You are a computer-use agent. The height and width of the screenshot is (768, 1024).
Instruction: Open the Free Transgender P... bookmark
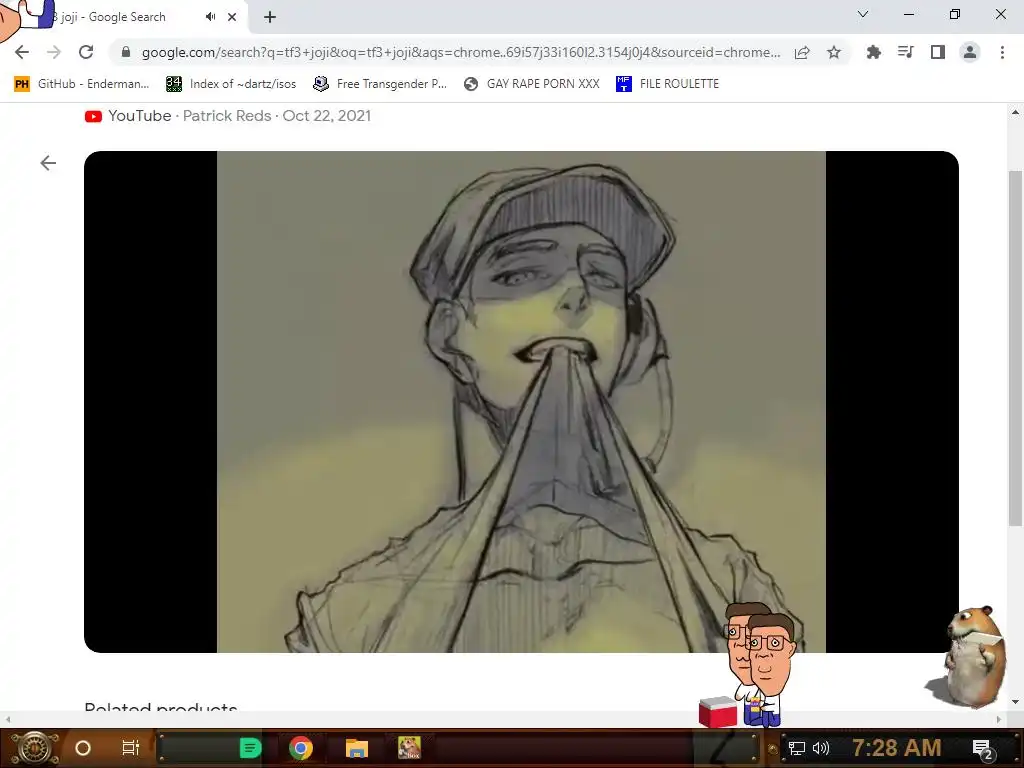pos(380,84)
